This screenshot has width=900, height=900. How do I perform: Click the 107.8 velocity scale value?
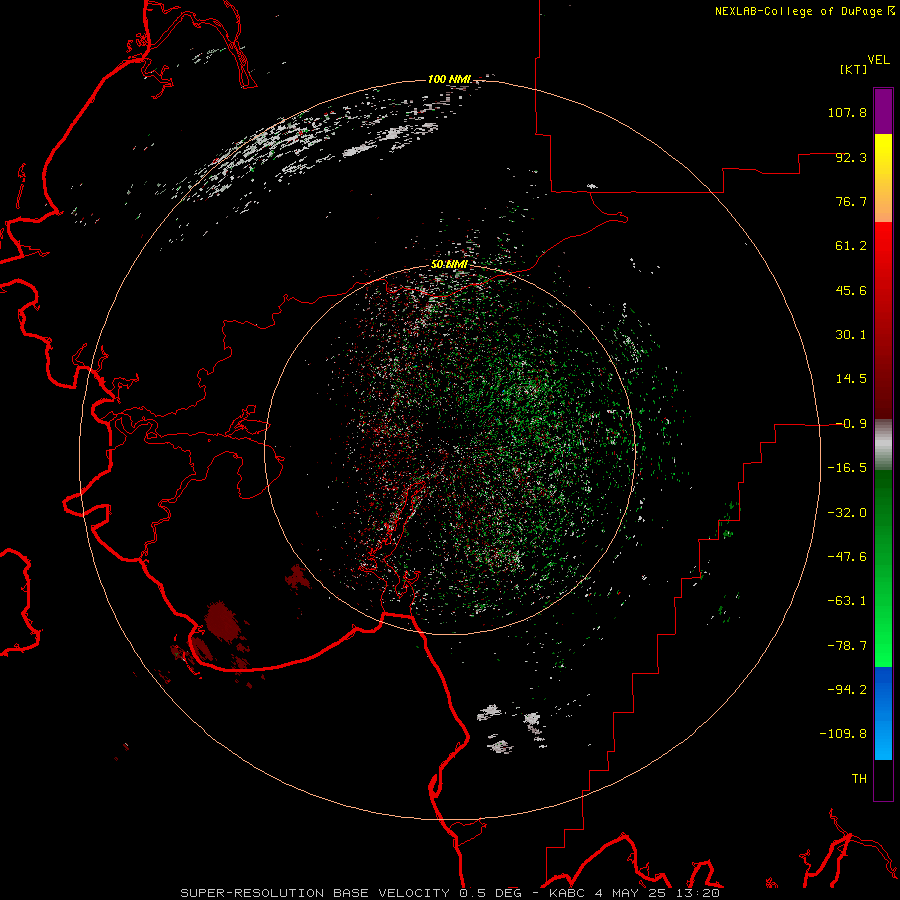point(847,112)
